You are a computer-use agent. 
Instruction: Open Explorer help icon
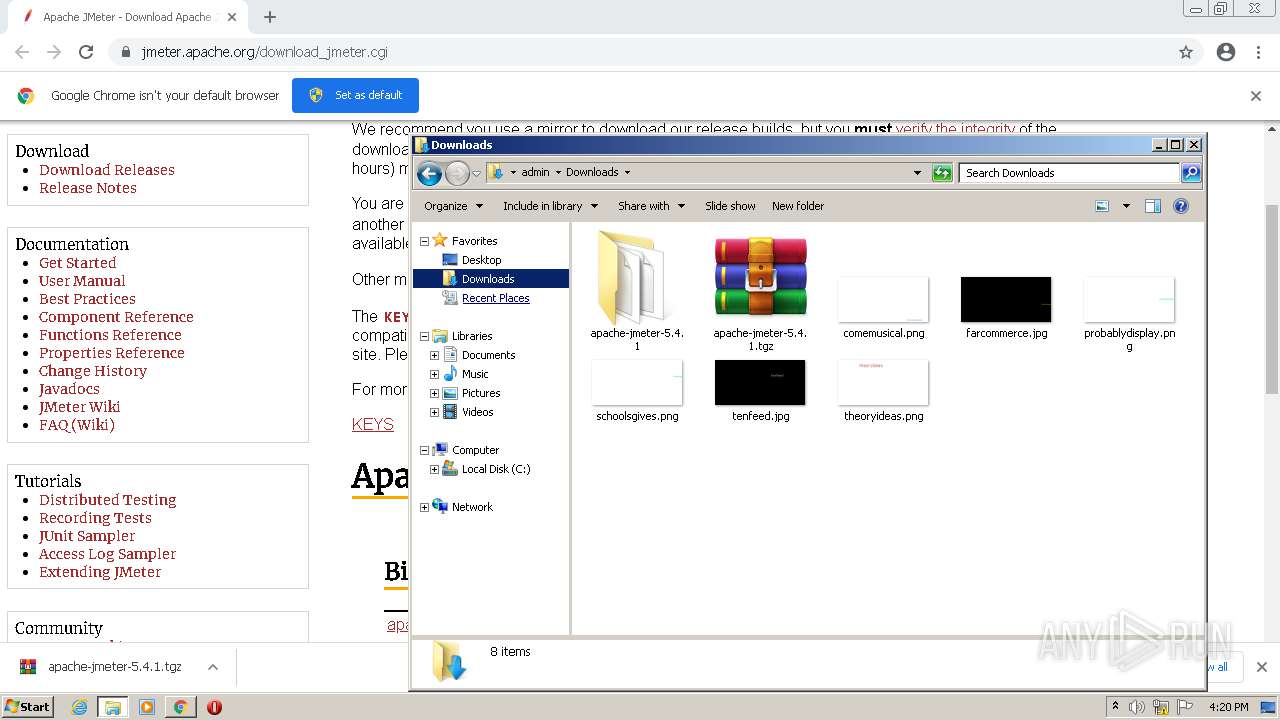click(1181, 206)
